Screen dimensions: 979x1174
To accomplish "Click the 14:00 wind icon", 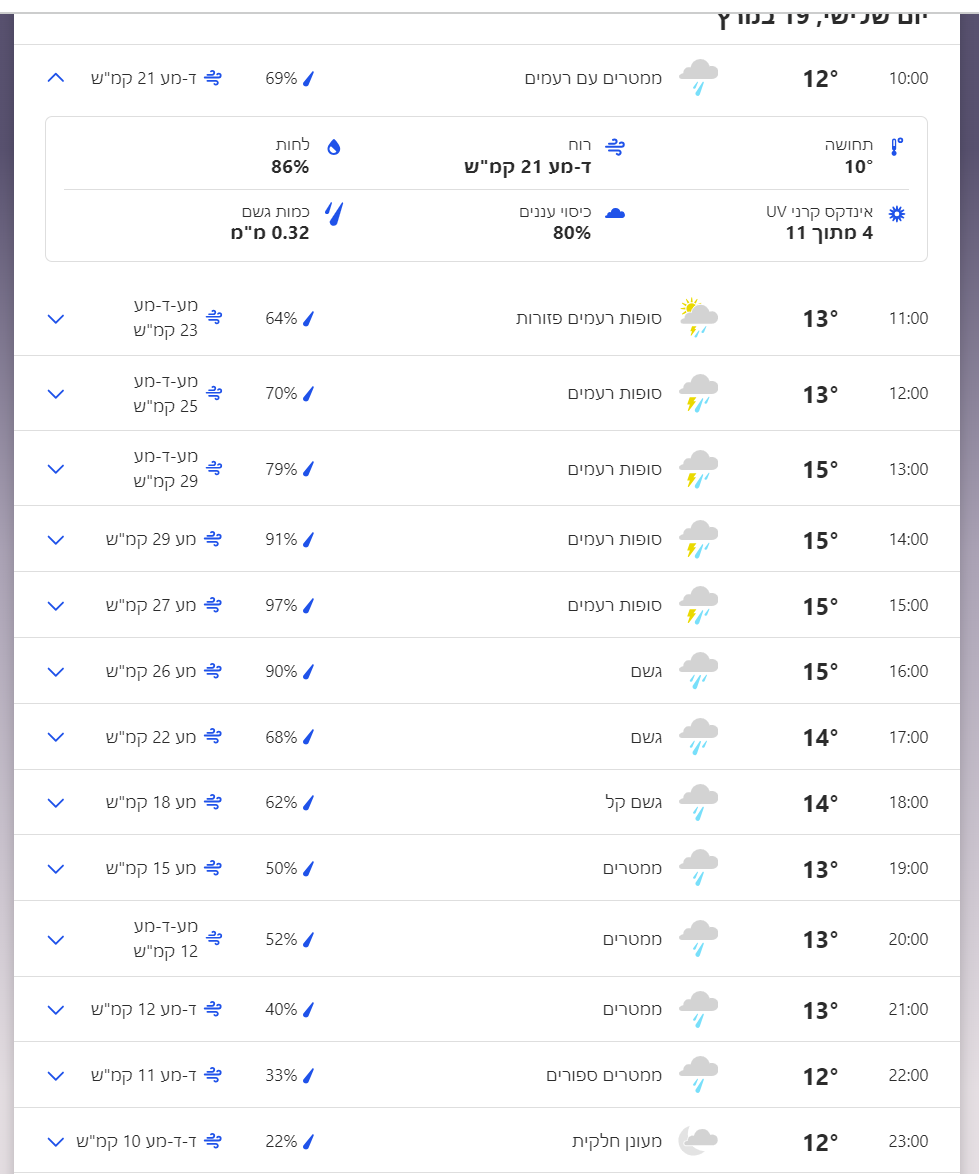I will (x=213, y=539).
